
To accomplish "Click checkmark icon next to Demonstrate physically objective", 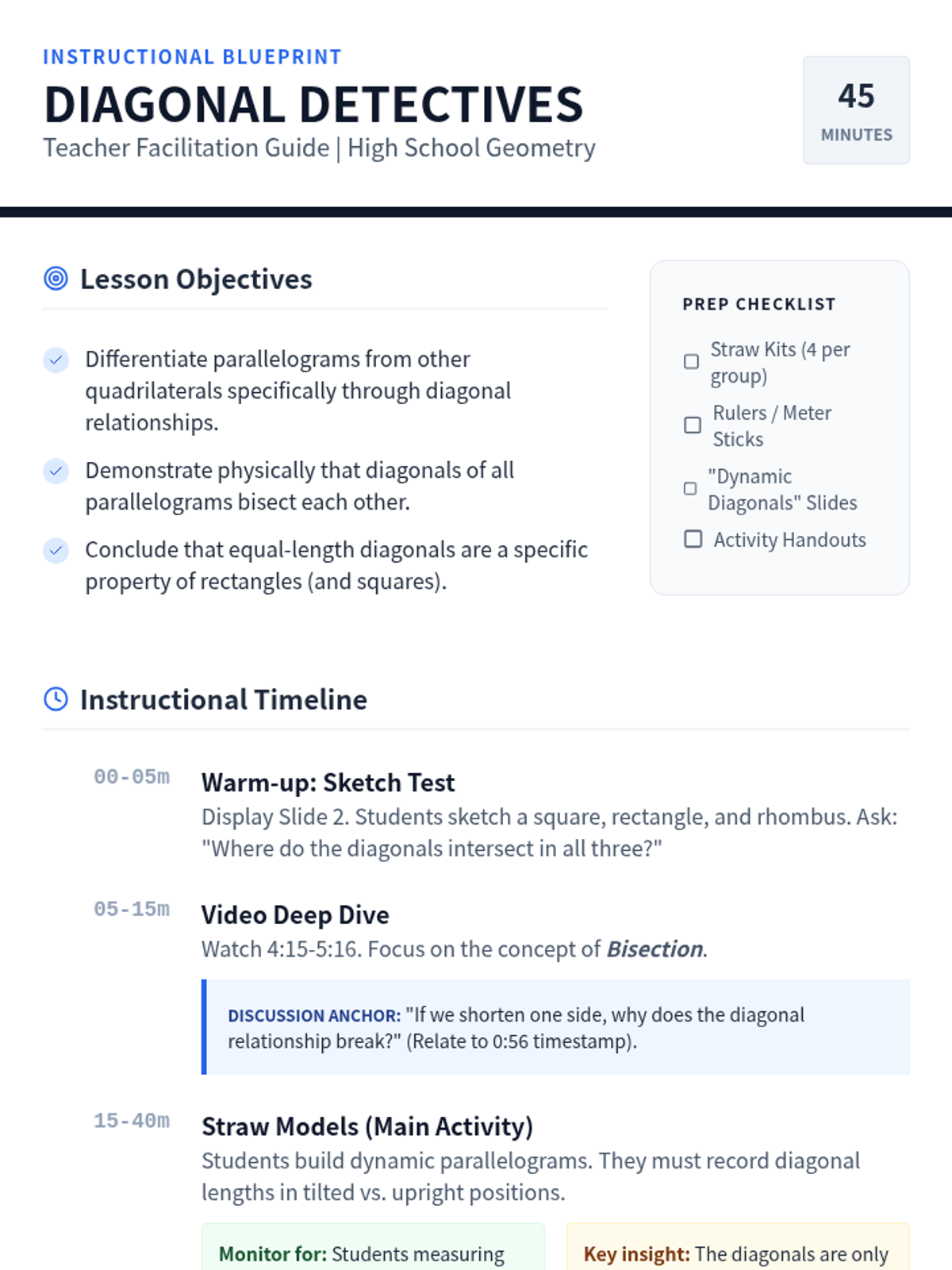I will coord(56,471).
